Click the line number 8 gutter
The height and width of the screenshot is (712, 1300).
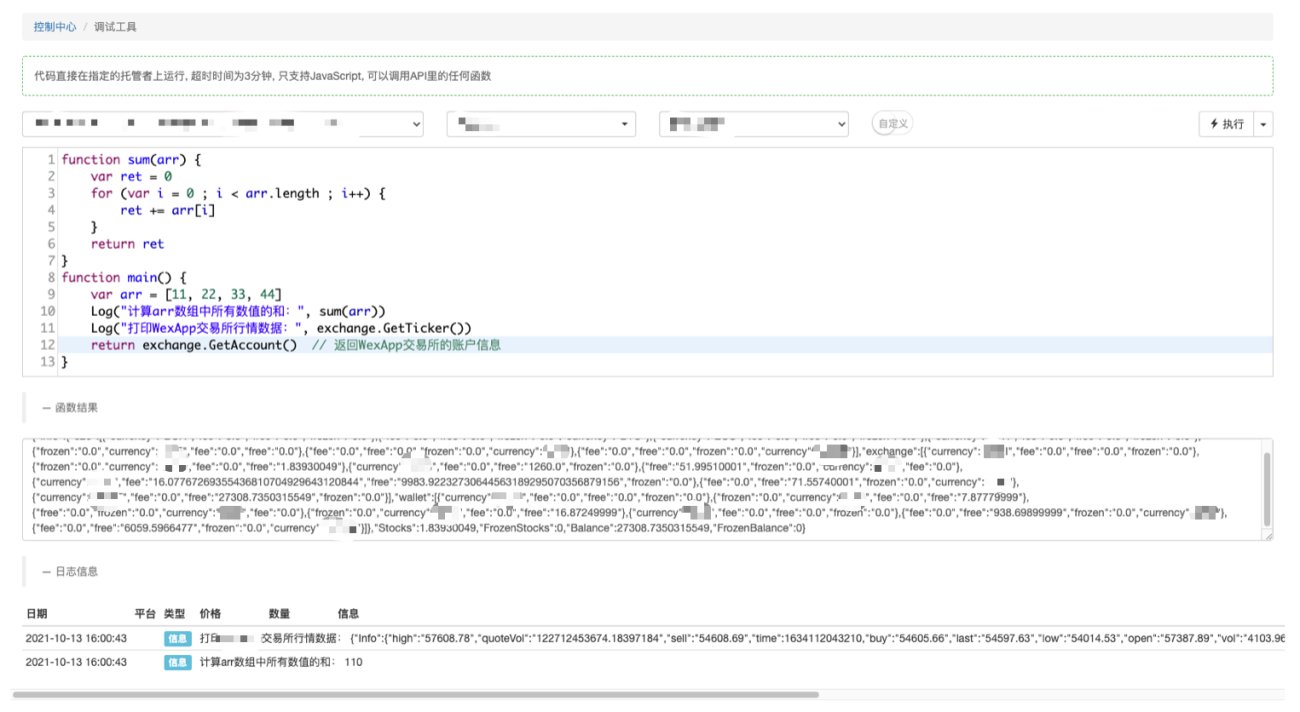pyautogui.click(x=50, y=277)
